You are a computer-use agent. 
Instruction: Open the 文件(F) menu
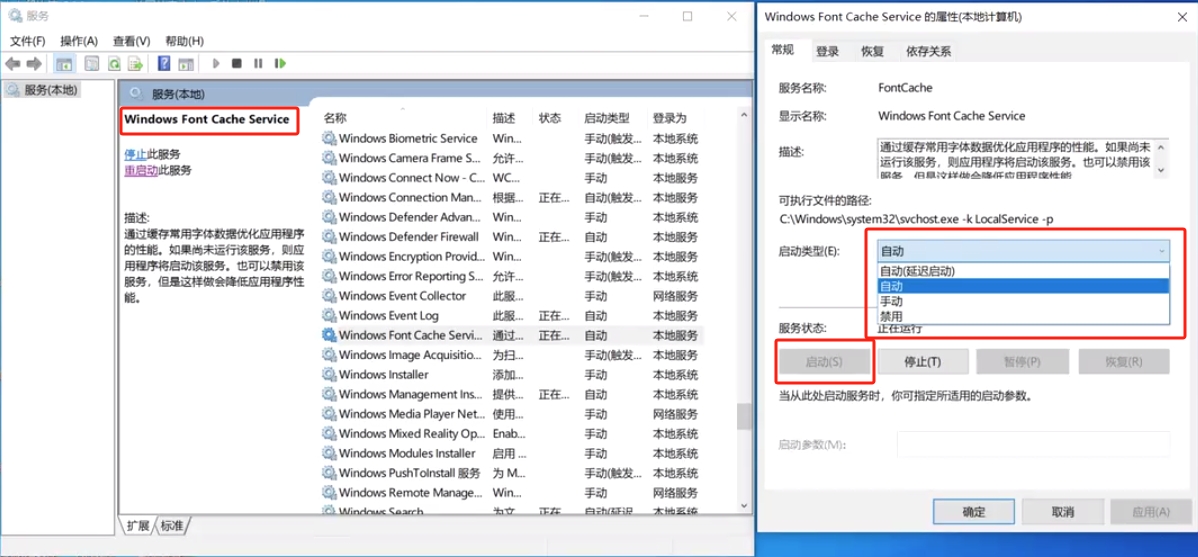point(28,40)
